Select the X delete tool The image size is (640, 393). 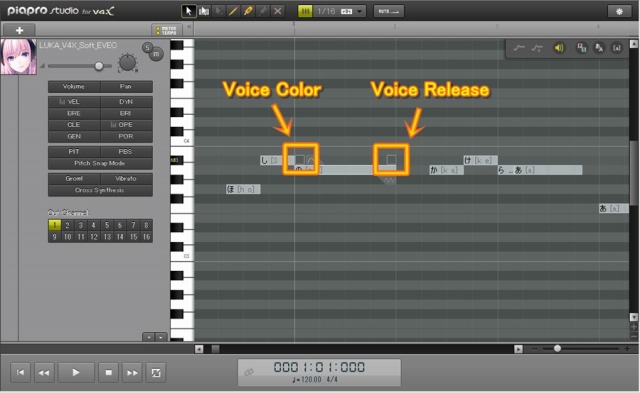point(278,11)
